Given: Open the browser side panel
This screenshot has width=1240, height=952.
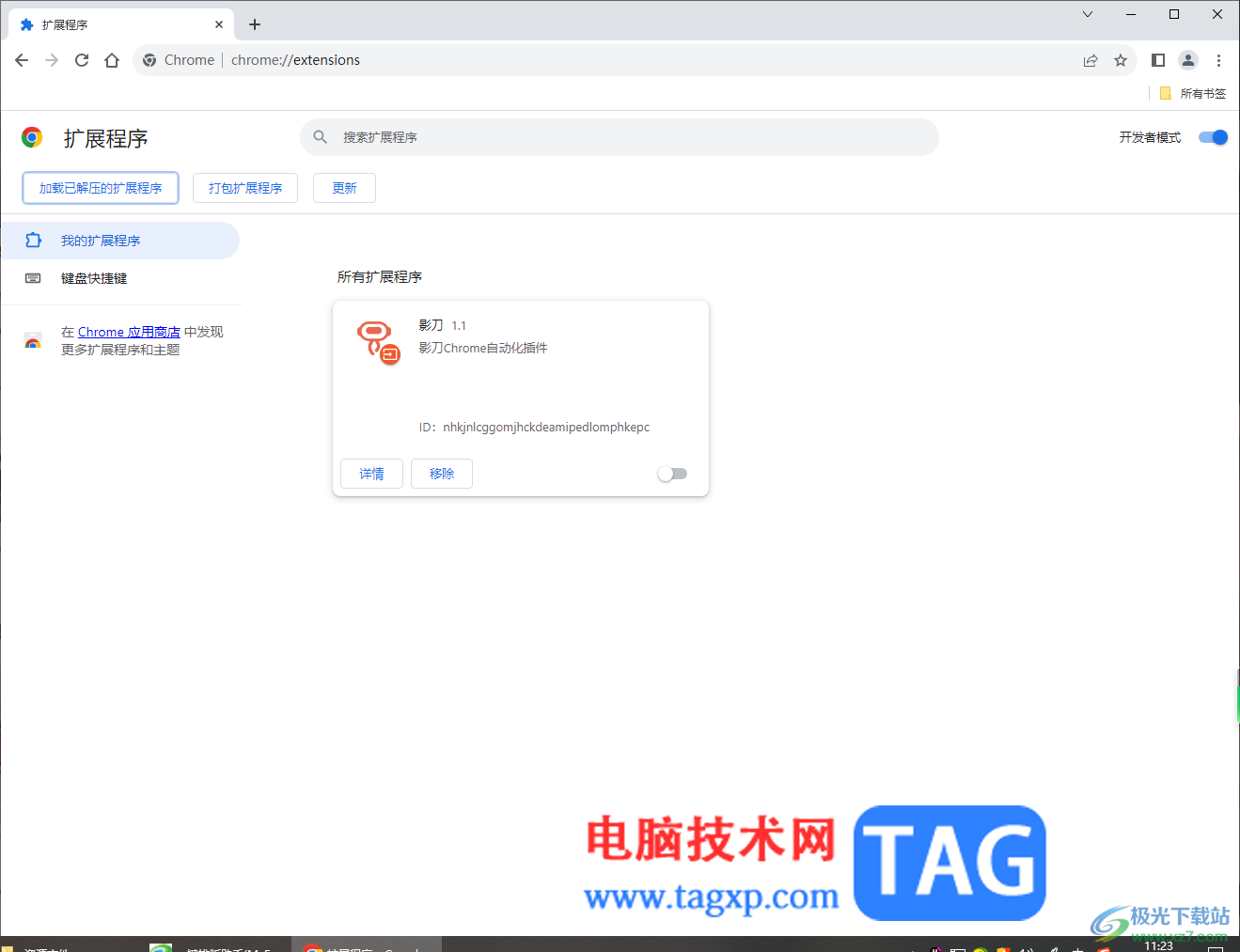Looking at the screenshot, I should point(1158,60).
